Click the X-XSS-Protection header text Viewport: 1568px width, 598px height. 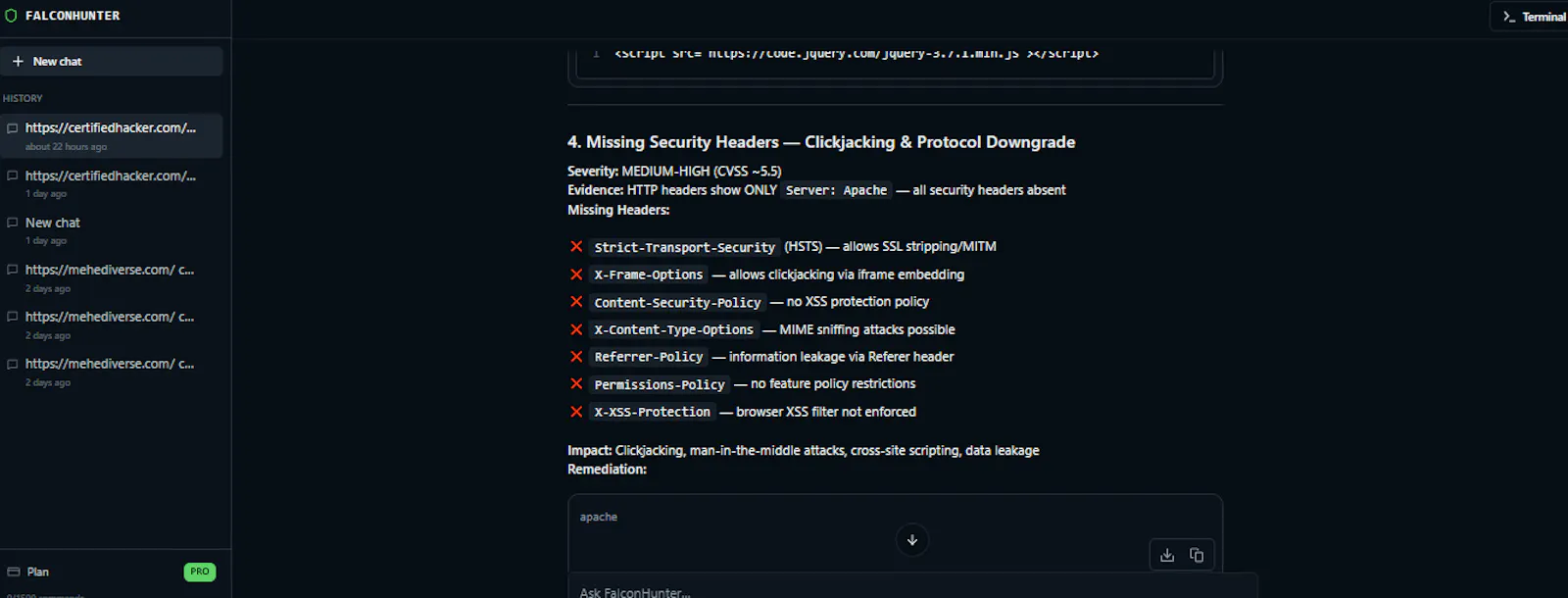tap(652, 412)
